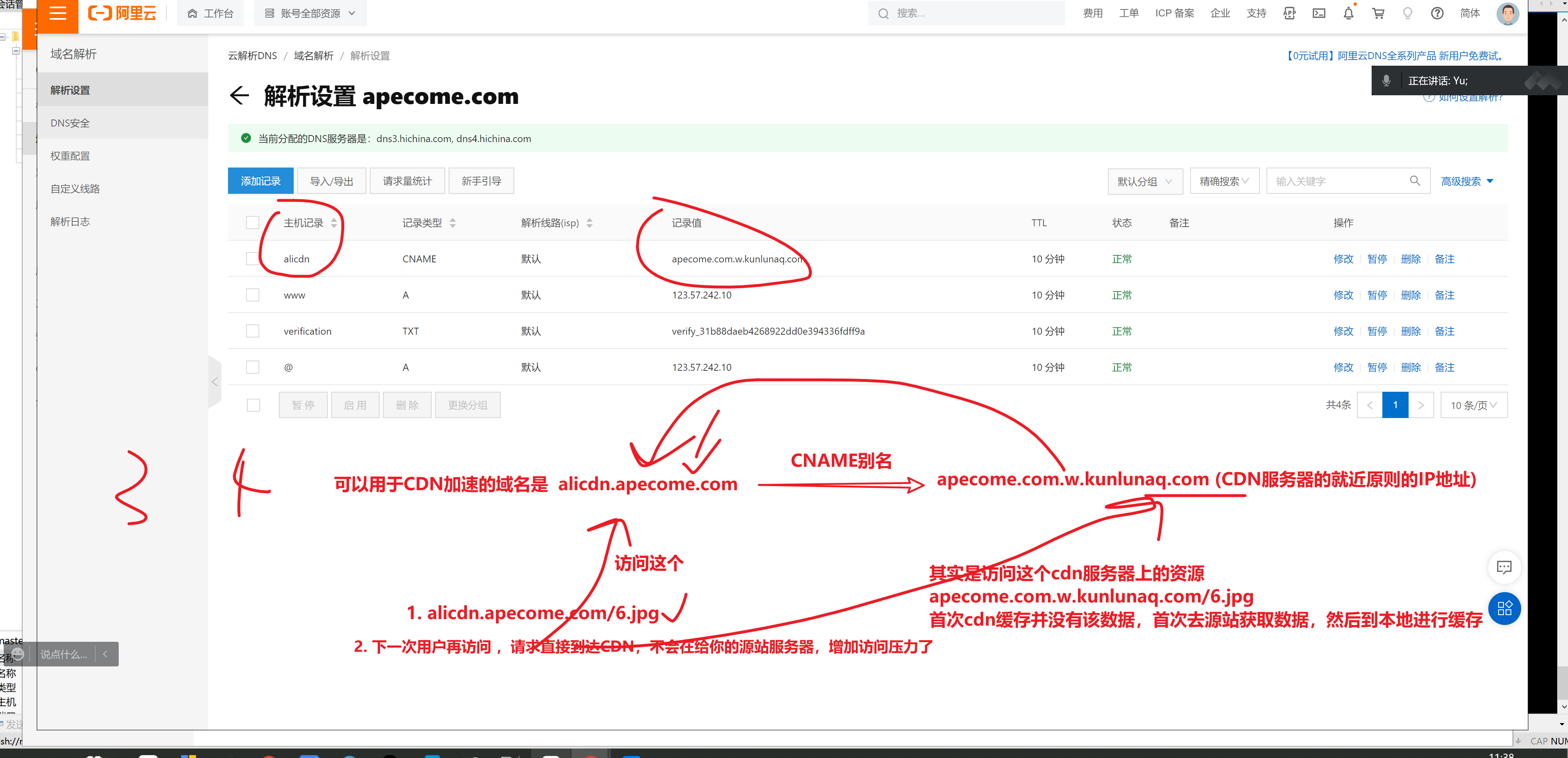Expand the 10 条/页 page-size dropdown
The width and height of the screenshot is (1568, 758).
[x=1474, y=405]
